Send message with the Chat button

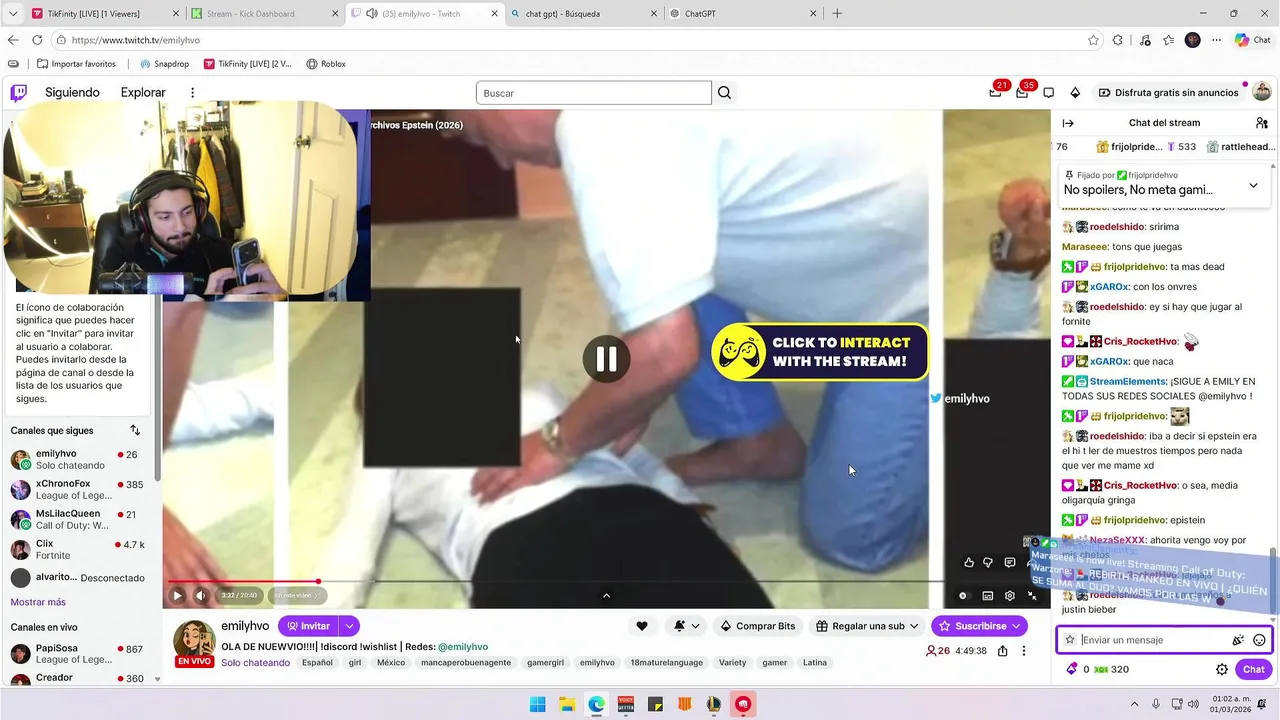(1254, 670)
